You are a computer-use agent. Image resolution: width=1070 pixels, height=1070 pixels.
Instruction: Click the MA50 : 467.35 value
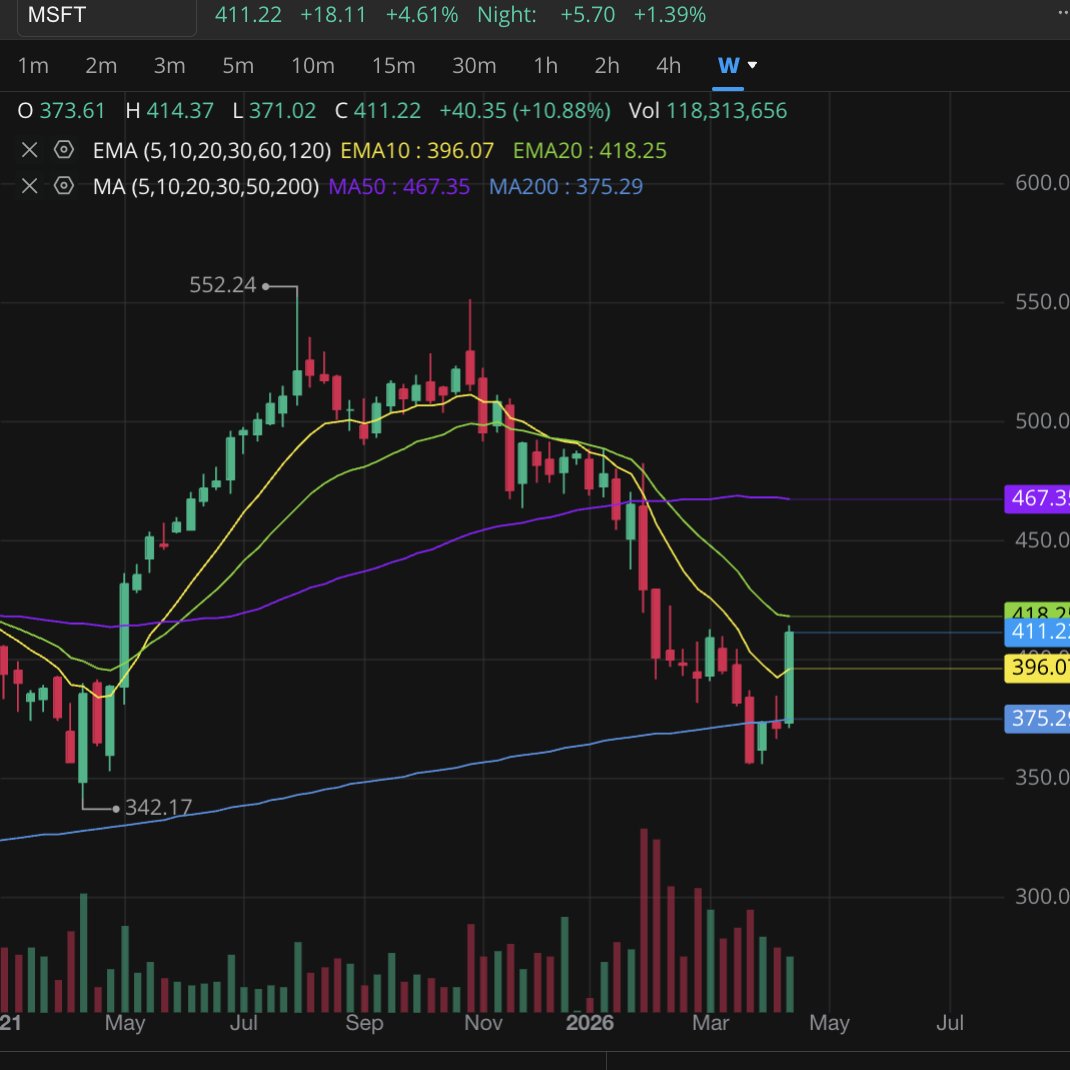point(399,186)
